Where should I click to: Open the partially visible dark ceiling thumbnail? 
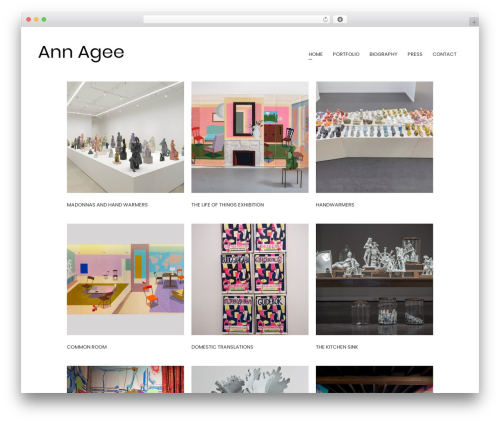(x=374, y=379)
